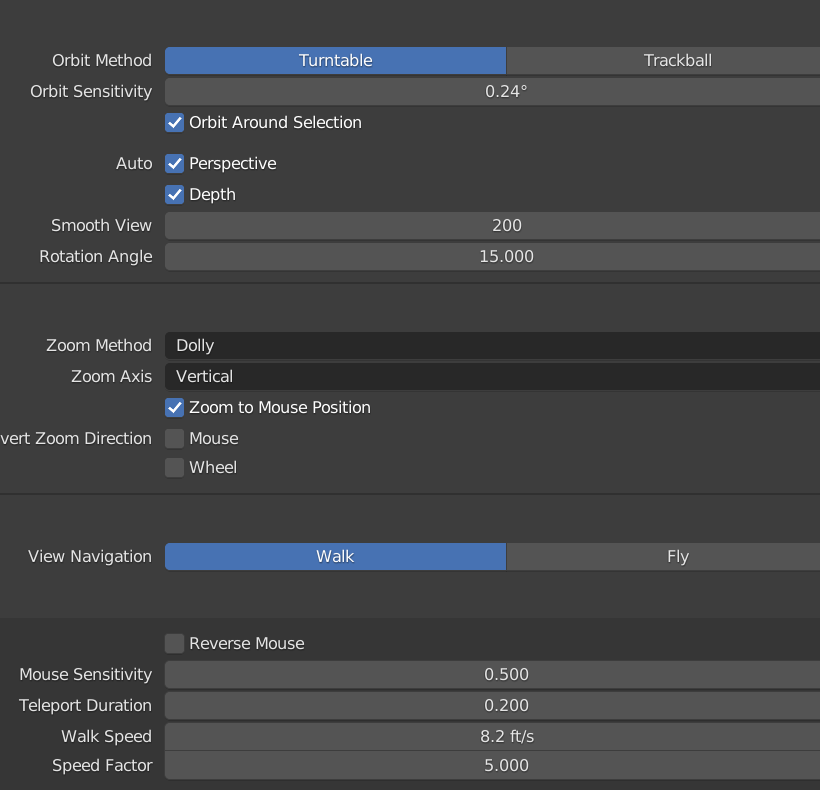
Task: Toggle off the Auto Depth checkbox
Action: pyautogui.click(x=174, y=194)
